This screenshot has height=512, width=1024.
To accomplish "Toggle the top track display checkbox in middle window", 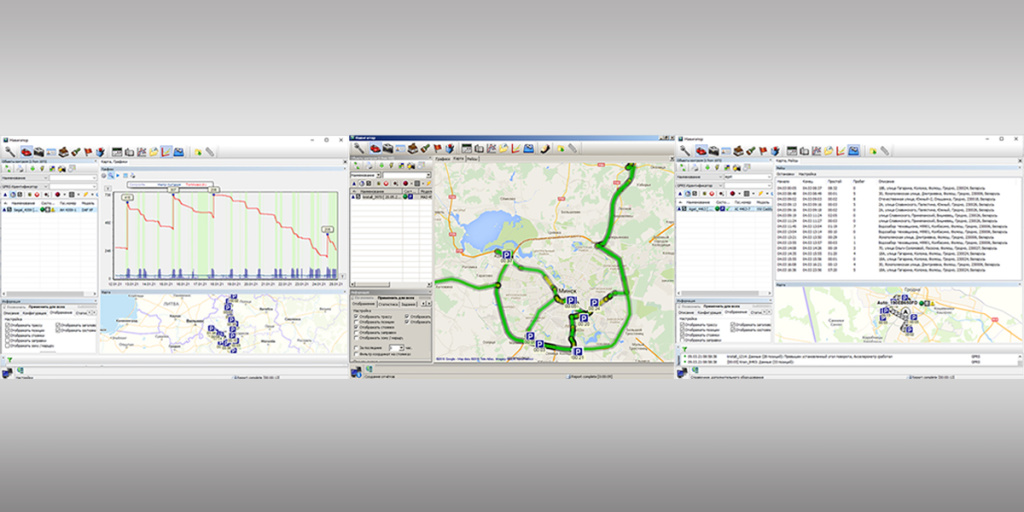I will 358,316.
